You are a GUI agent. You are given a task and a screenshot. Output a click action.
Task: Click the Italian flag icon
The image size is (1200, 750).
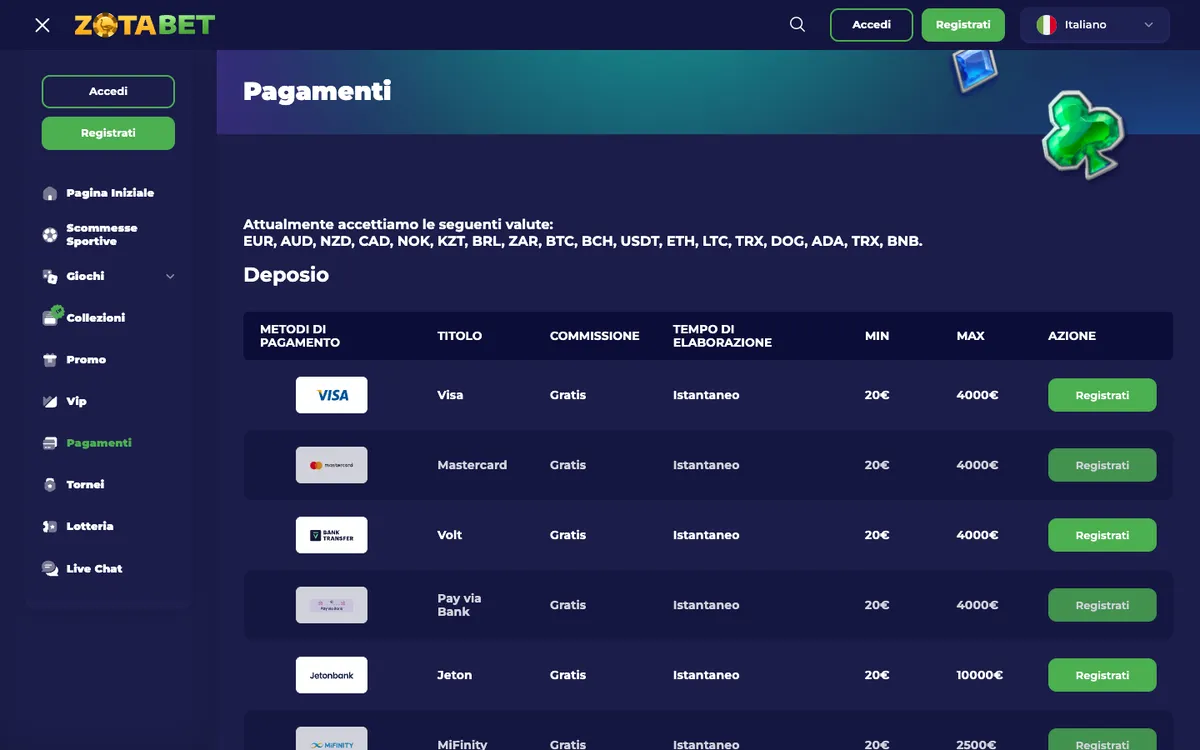pos(1046,25)
